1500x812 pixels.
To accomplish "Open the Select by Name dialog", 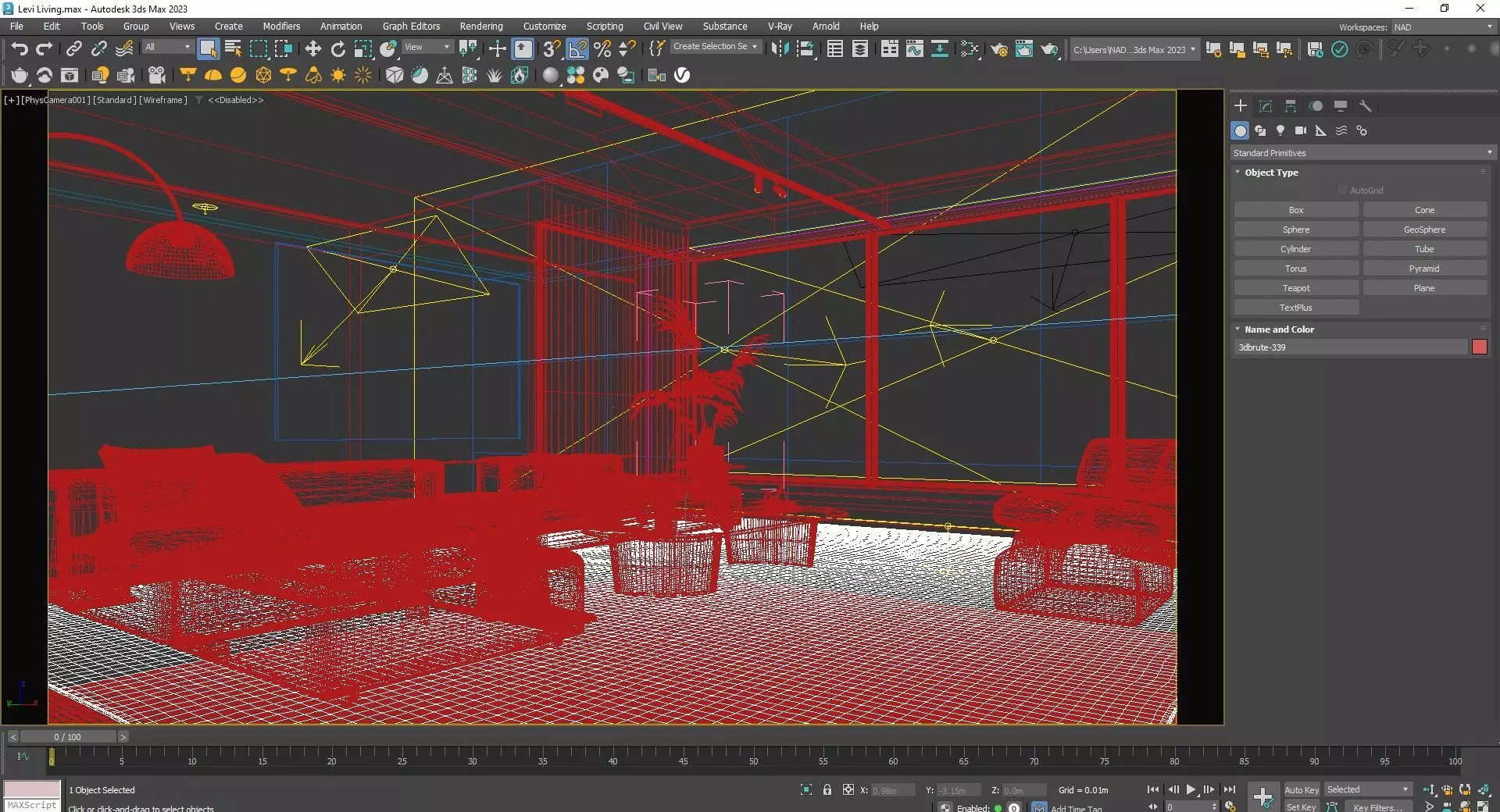I will (x=233, y=49).
